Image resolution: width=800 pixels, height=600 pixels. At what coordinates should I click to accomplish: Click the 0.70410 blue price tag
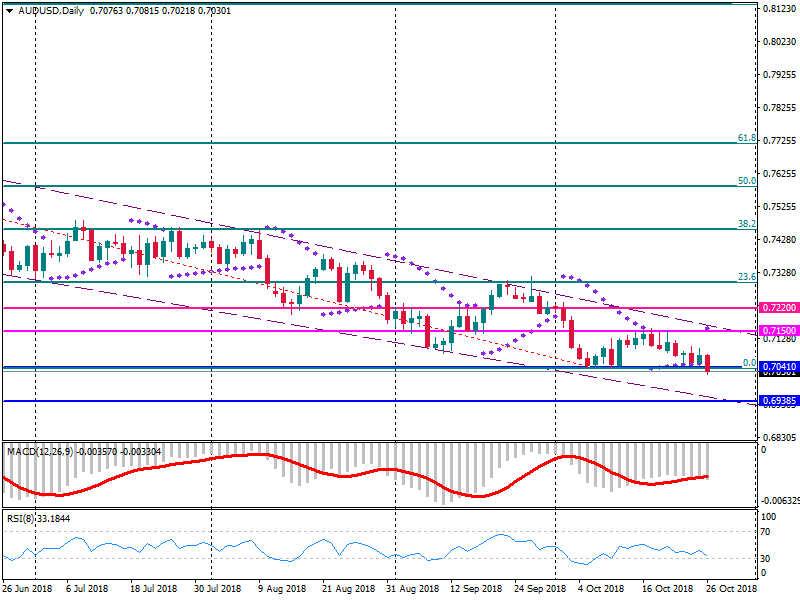(776, 367)
